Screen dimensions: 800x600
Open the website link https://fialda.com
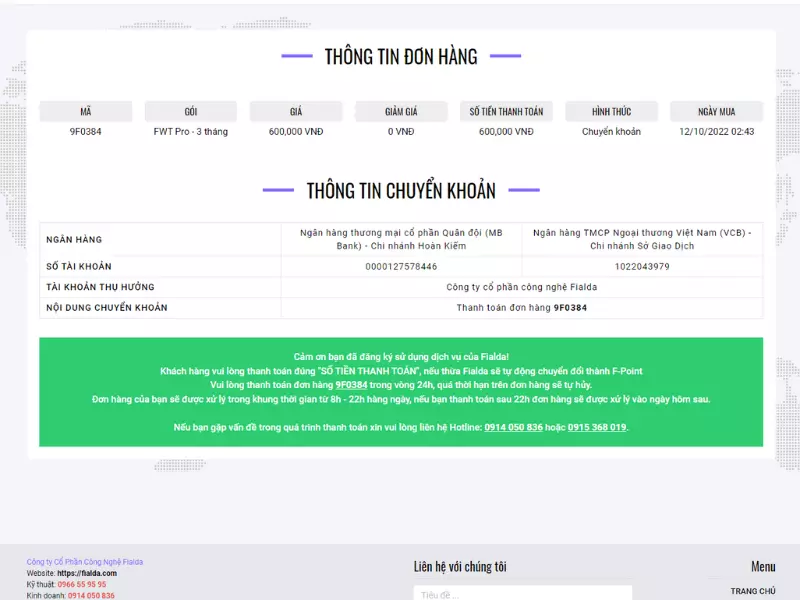(x=87, y=573)
